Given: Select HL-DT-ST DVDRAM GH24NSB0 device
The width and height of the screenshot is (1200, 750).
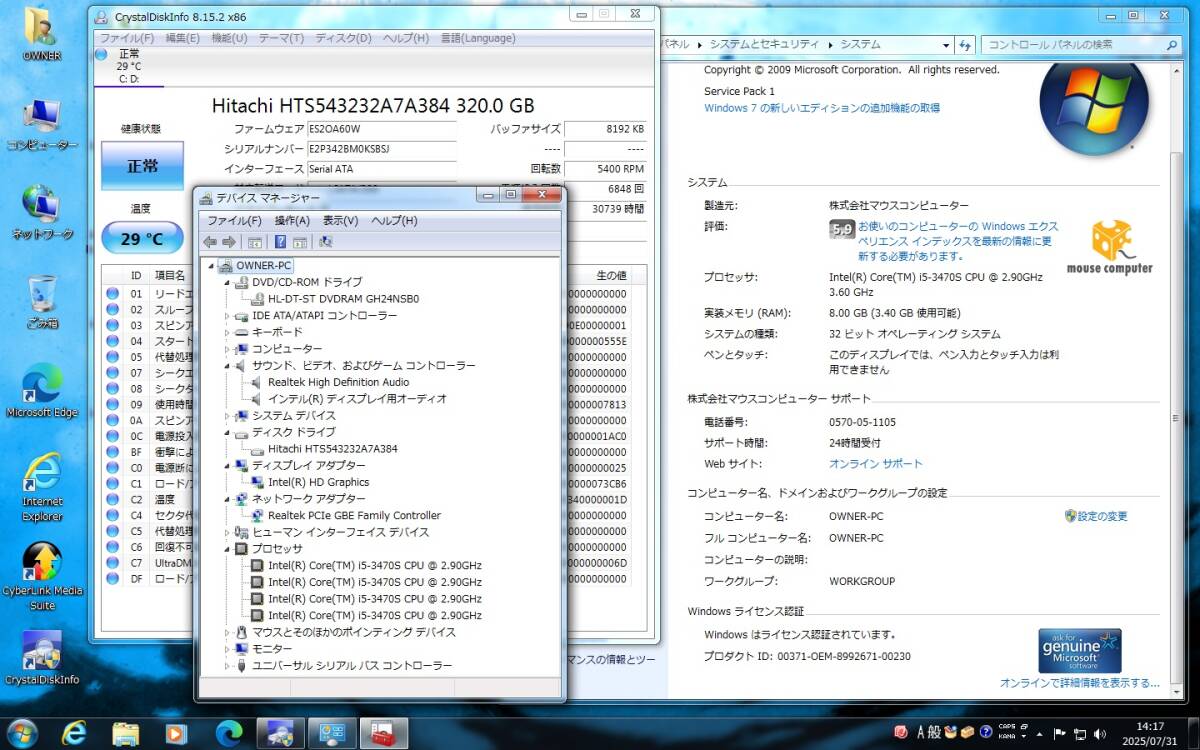Looking at the screenshot, I should pyautogui.click(x=343, y=299).
